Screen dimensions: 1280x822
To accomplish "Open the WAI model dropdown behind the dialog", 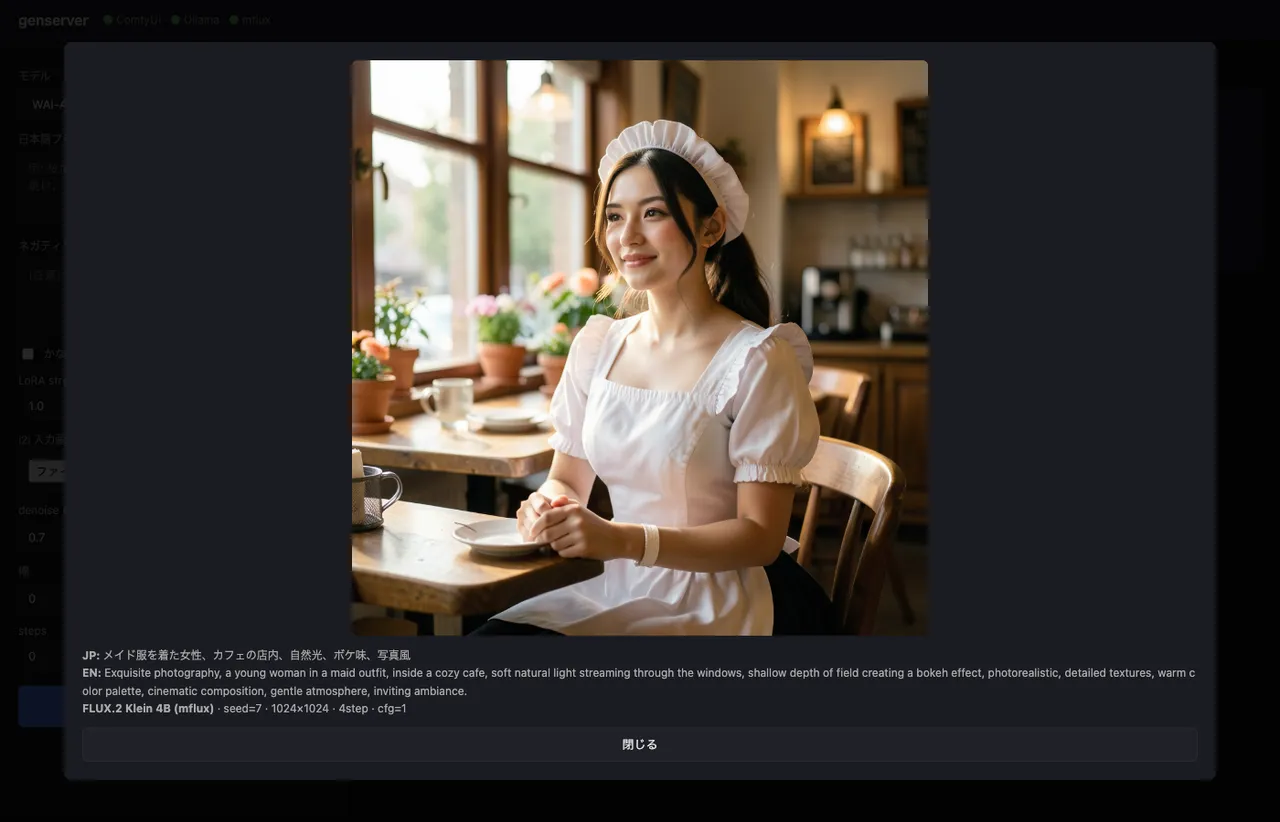I will click(42, 104).
